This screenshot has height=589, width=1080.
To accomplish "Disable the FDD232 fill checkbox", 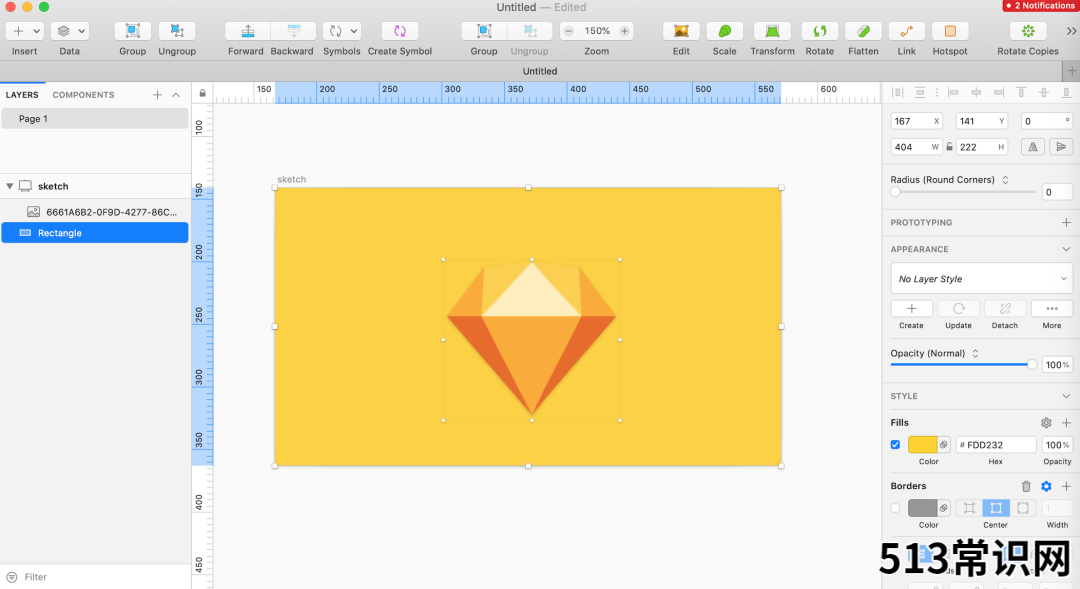I will [x=895, y=445].
